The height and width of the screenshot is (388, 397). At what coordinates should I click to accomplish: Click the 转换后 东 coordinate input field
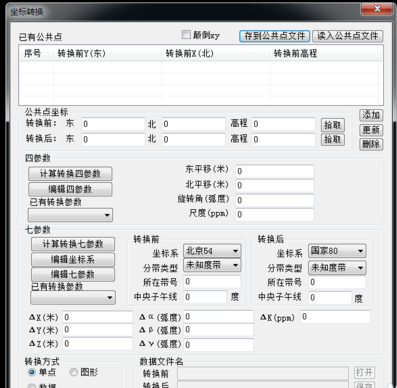[x=113, y=140]
